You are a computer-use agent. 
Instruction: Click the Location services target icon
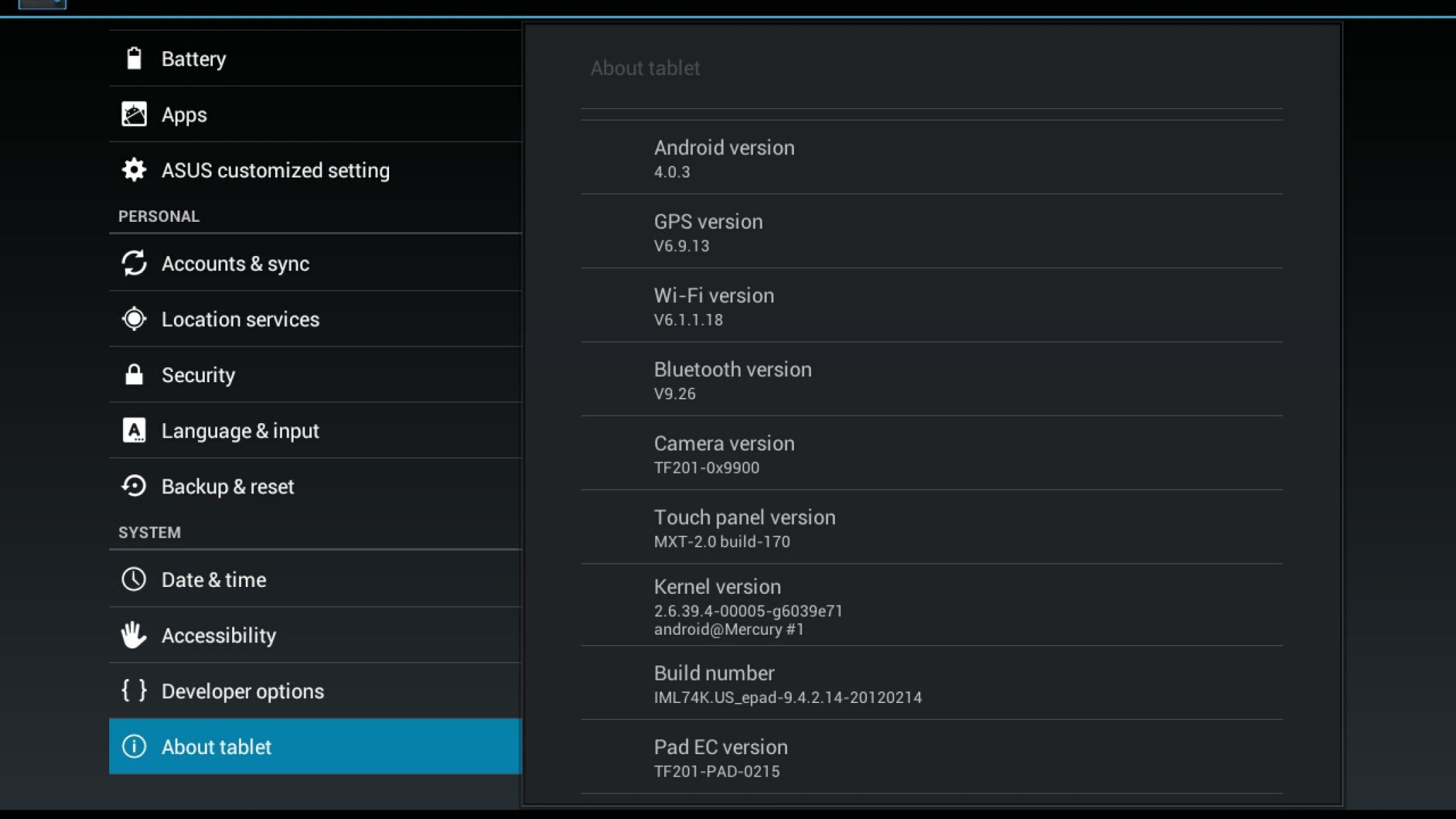[x=134, y=319]
